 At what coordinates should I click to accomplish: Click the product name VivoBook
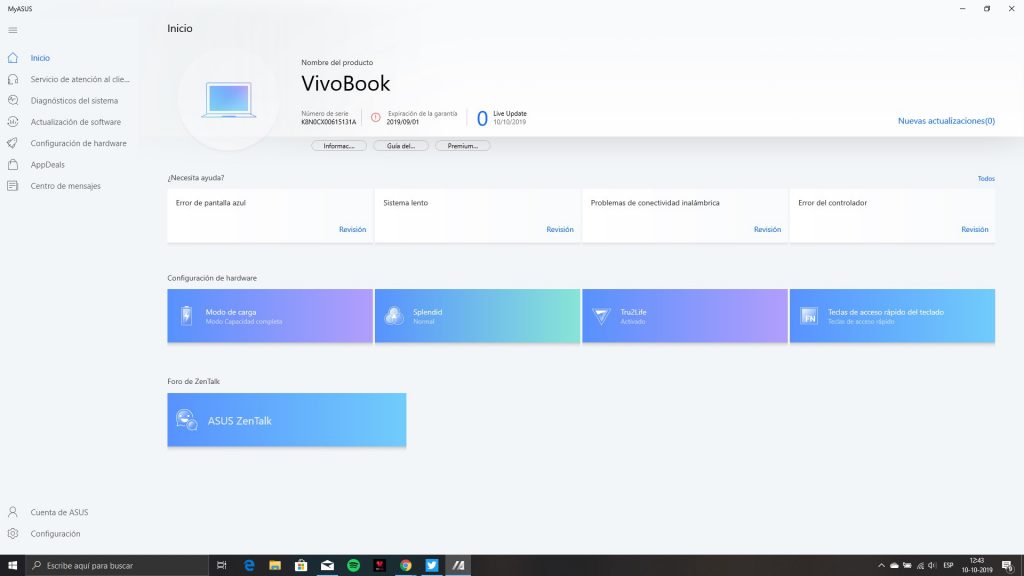click(x=345, y=84)
